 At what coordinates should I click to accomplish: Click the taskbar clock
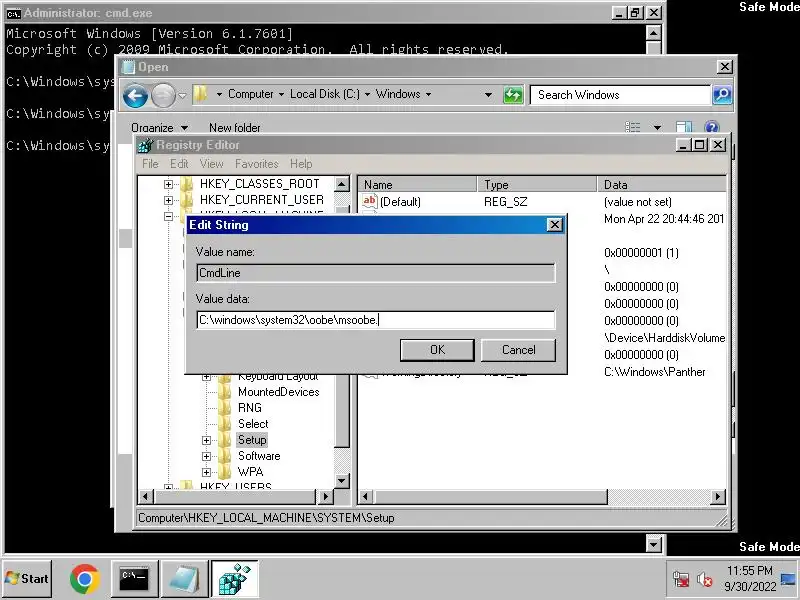[749, 579]
